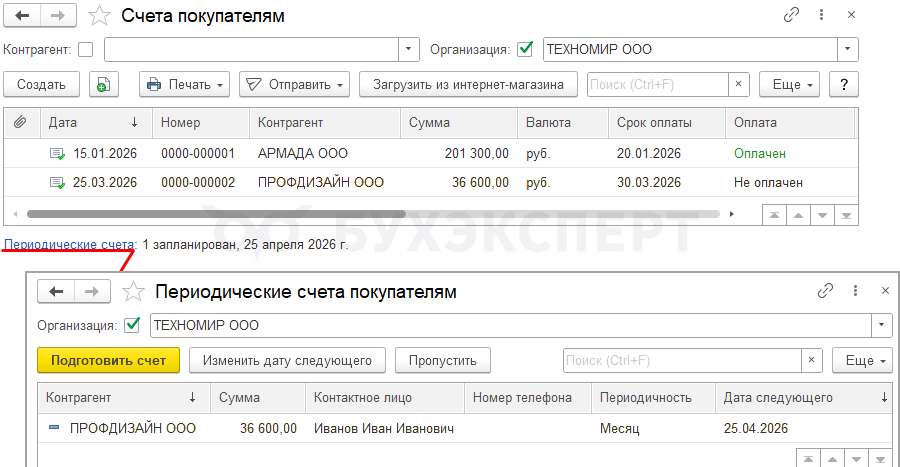900x467 pixels.
Task: Enable the Контрагент filter checkbox
Action: click(x=85, y=49)
